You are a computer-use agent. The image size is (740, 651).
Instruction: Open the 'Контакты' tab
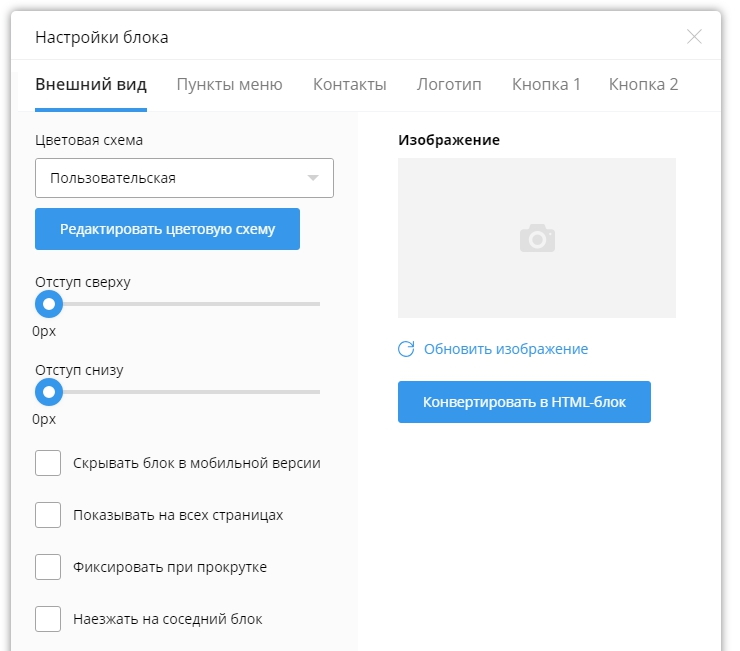click(x=350, y=84)
